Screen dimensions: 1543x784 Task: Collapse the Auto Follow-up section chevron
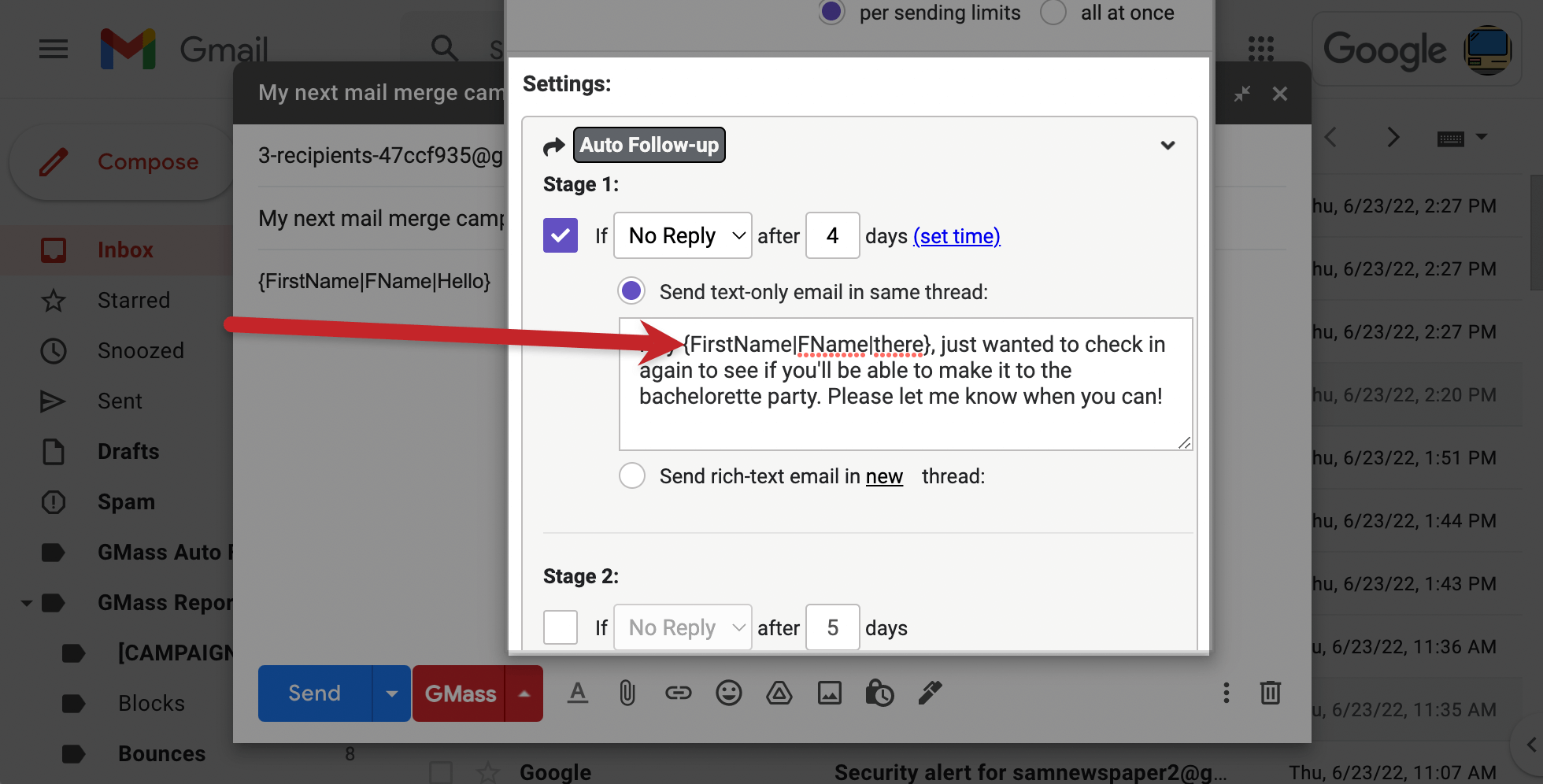[1167, 145]
